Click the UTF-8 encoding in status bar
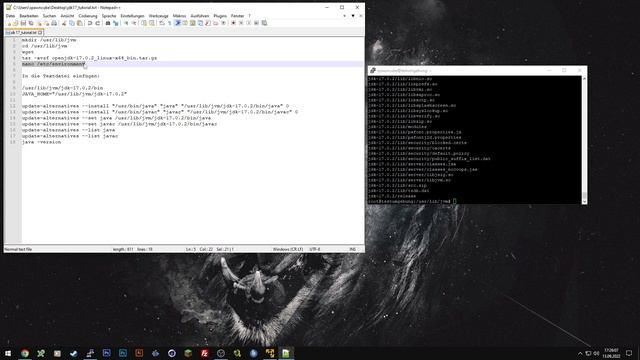640x360 pixels. pos(315,249)
